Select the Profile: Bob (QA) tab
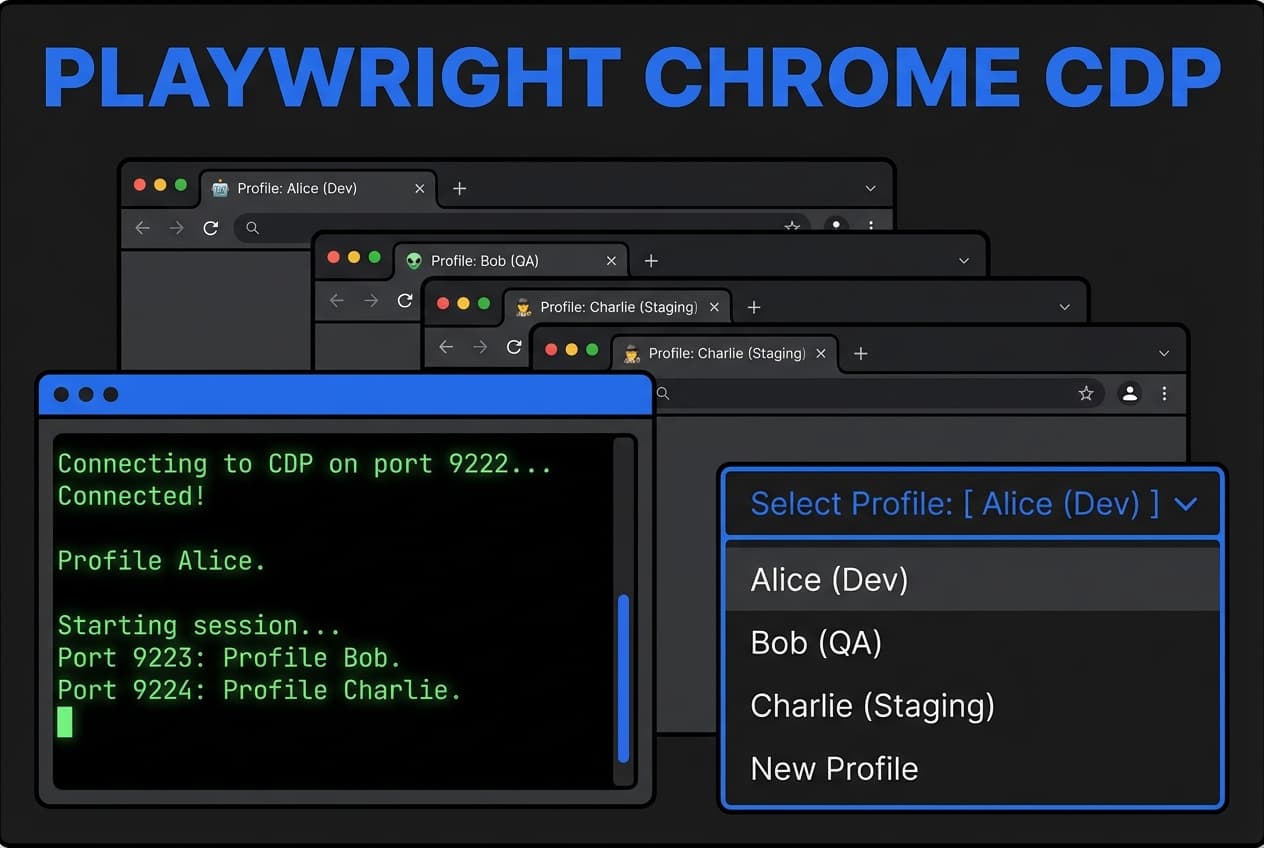This screenshot has width=1264, height=848. [485, 261]
